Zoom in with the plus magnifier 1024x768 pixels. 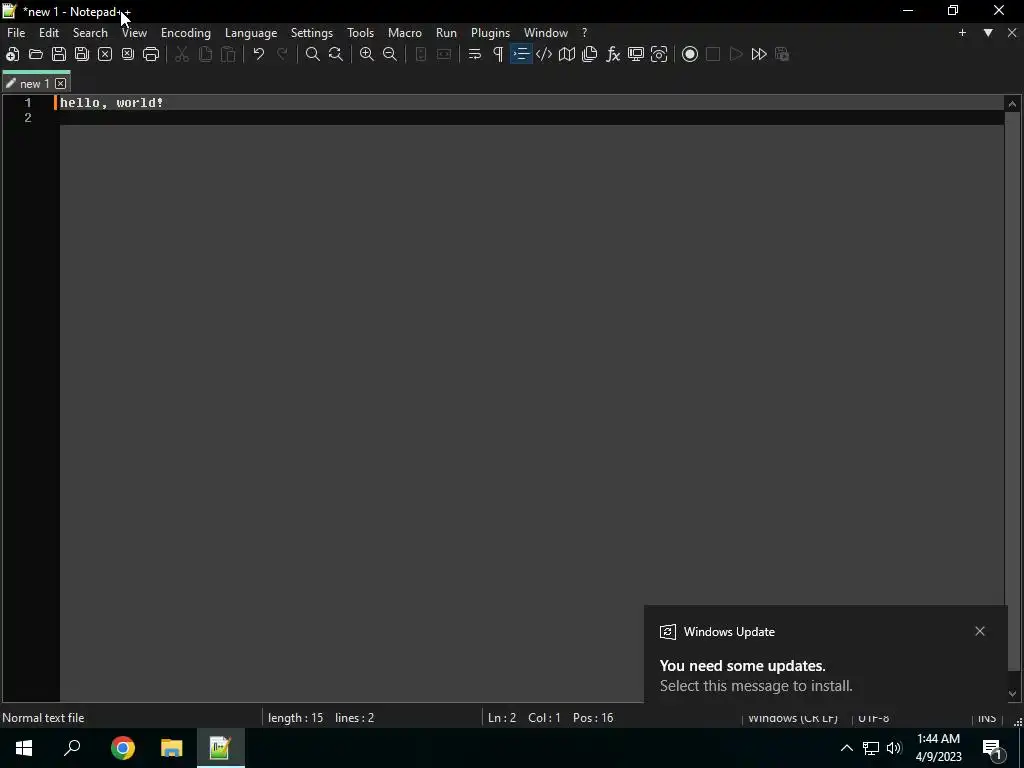click(367, 54)
